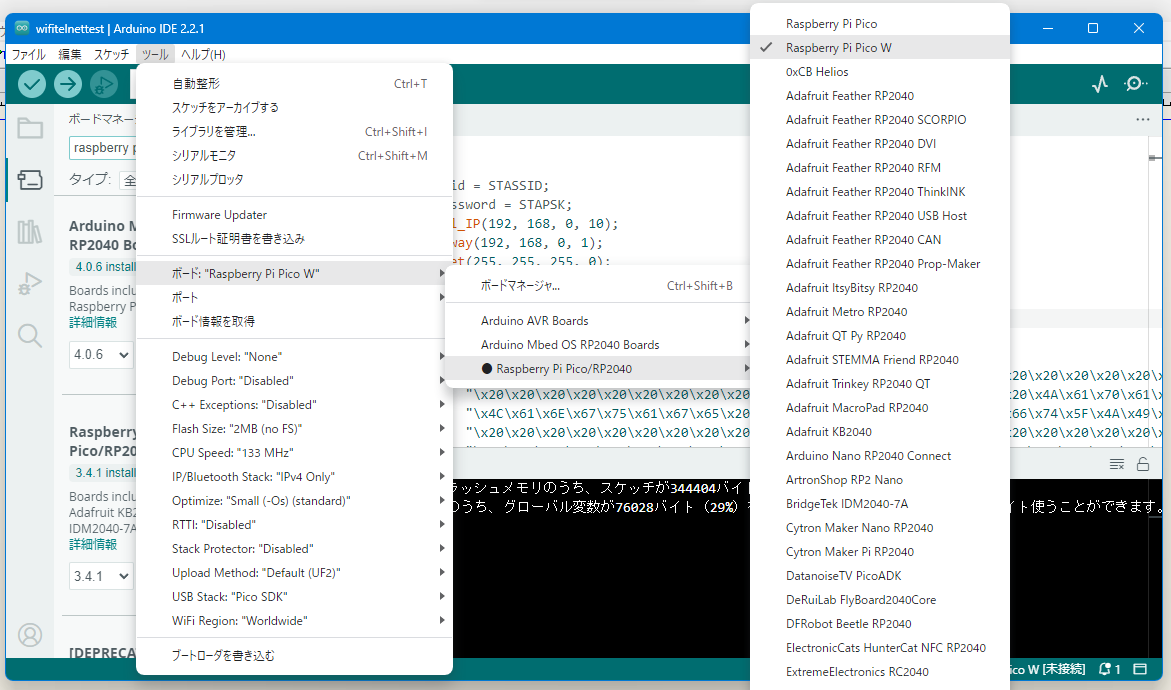Image resolution: width=1171 pixels, height=690 pixels.
Task: Toggle output scroll lock icon
Action: click(1143, 464)
